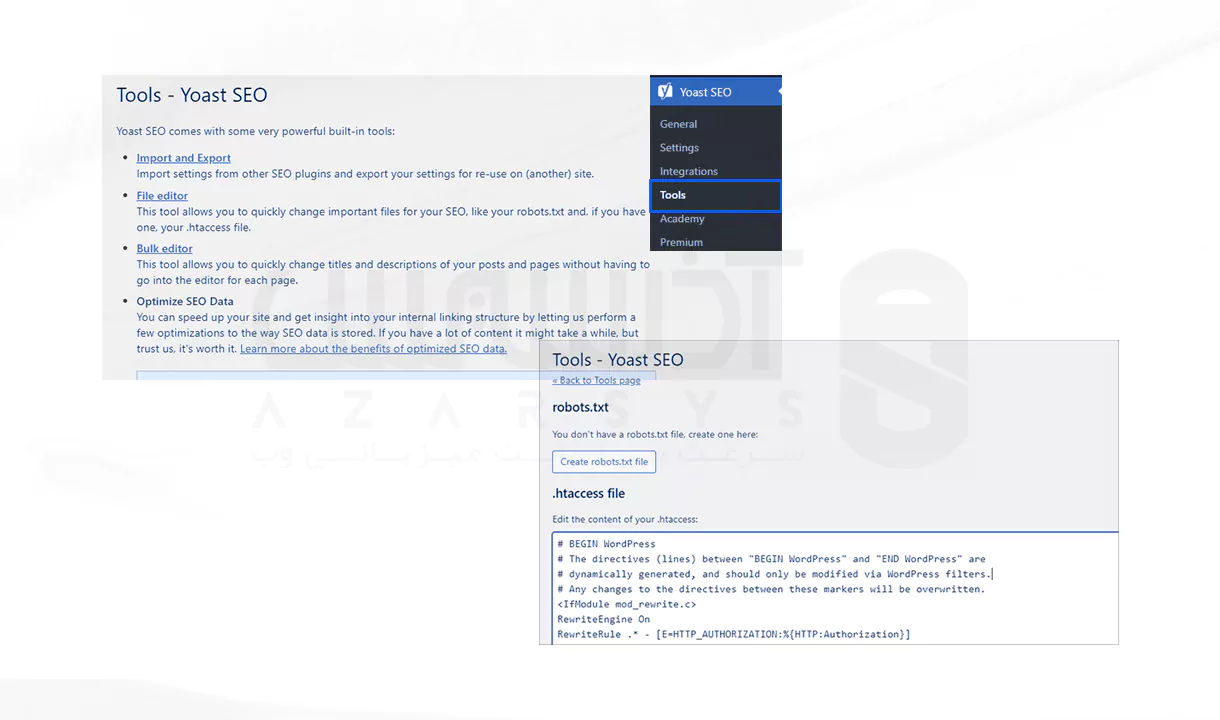Click inside the .htaccess content editor
The height and width of the screenshot is (720, 1220).
tap(835, 588)
